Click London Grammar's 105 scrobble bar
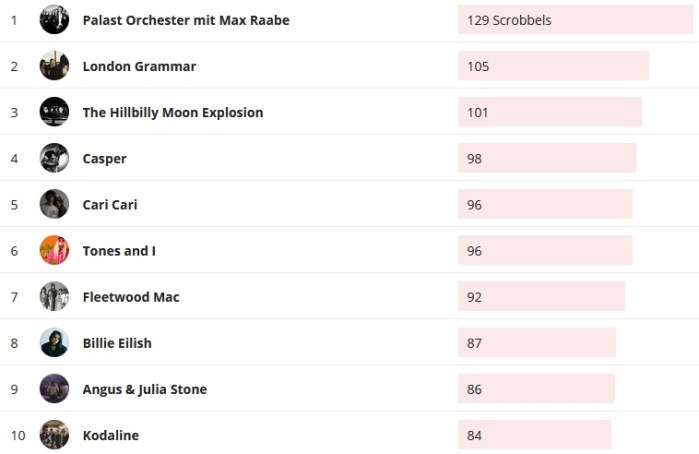Viewport: 699px width, 454px height. pyautogui.click(x=553, y=66)
